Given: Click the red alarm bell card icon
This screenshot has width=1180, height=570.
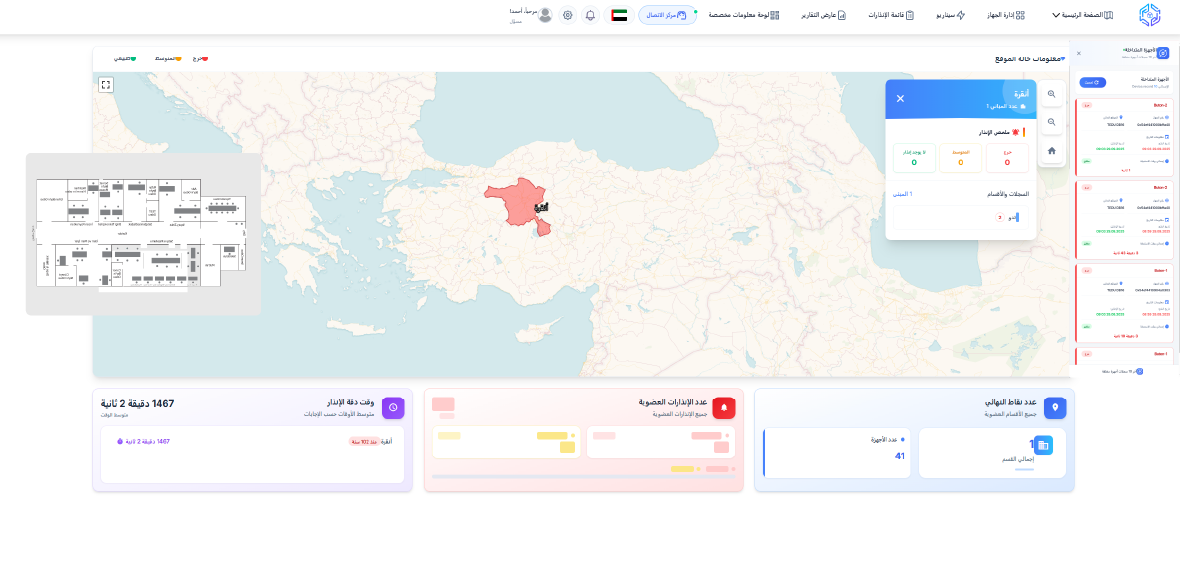Looking at the screenshot, I should [724, 407].
